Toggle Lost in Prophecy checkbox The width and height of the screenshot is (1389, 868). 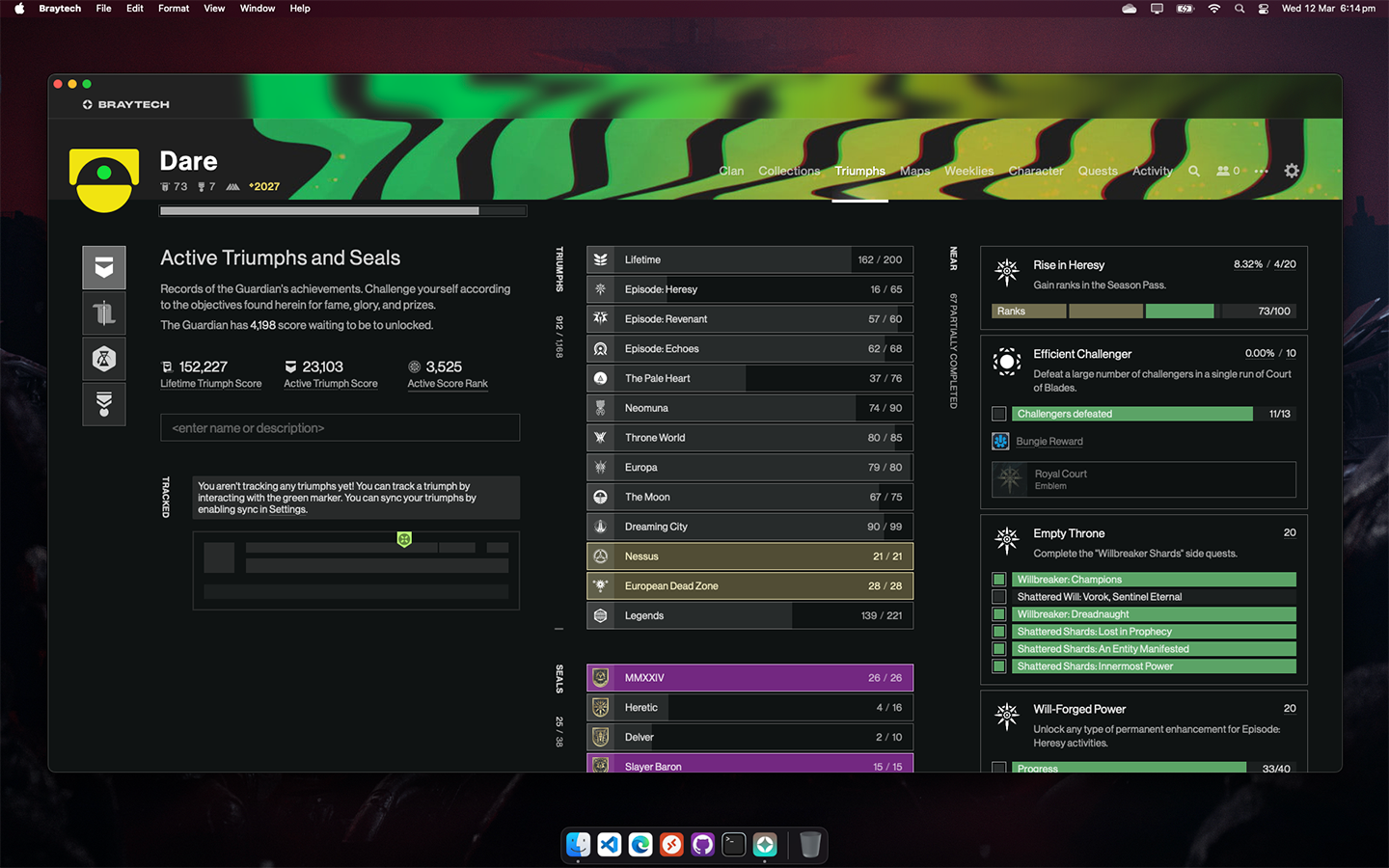[x=999, y=632]
